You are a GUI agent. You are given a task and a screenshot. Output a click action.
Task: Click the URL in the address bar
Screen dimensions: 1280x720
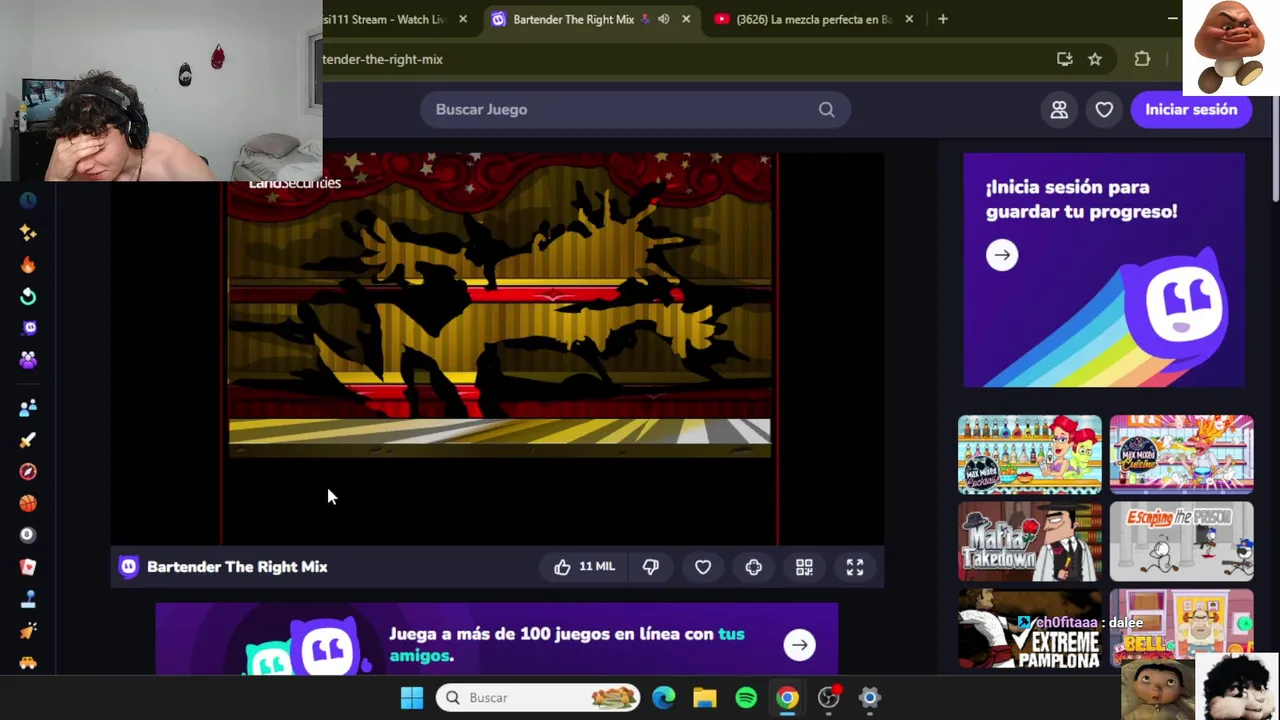383,59
